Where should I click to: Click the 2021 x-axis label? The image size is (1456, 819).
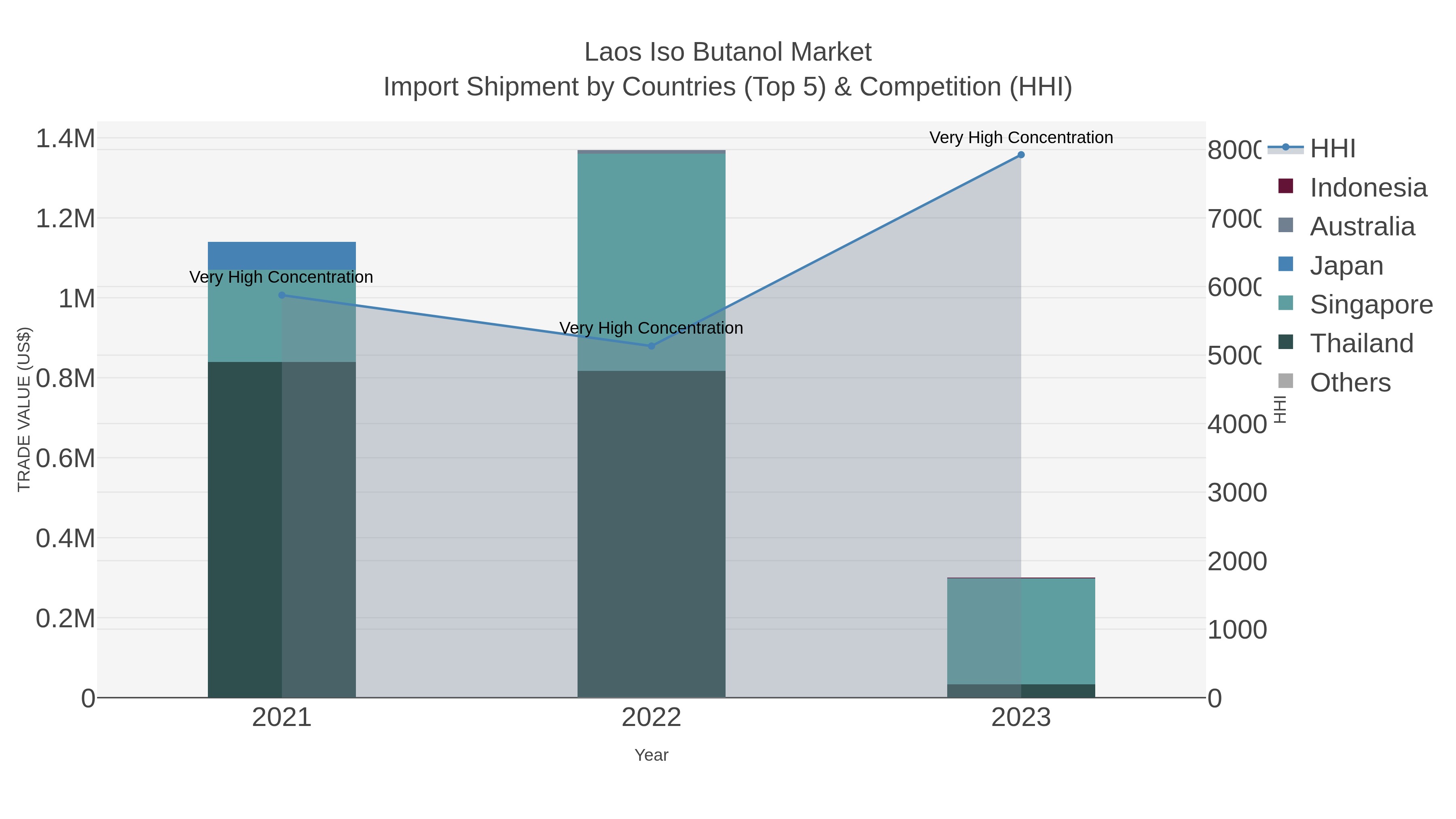click(x=282, y=718)
